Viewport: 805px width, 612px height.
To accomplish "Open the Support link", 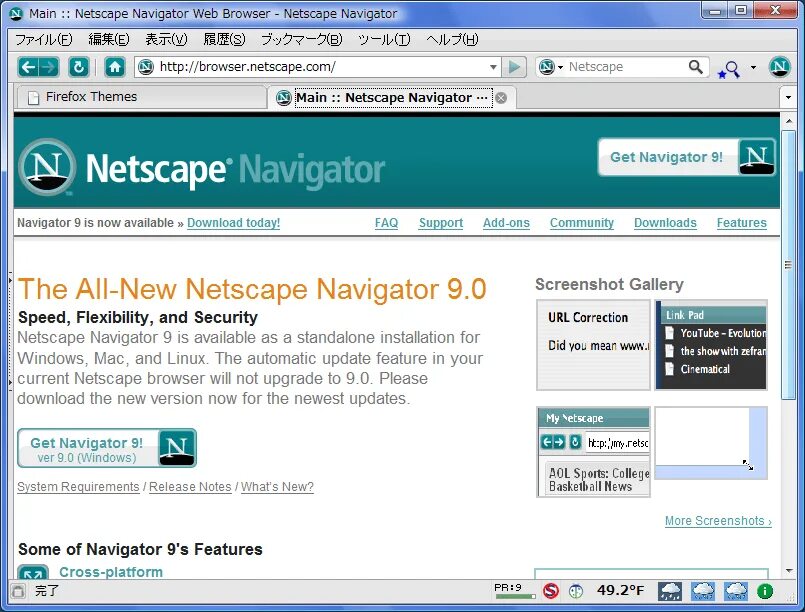I will click(x=440, y=223).
